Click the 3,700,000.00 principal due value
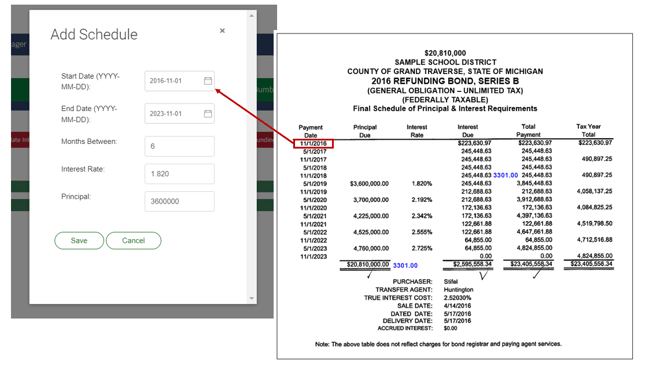645x374 pixels. point(371,200)
